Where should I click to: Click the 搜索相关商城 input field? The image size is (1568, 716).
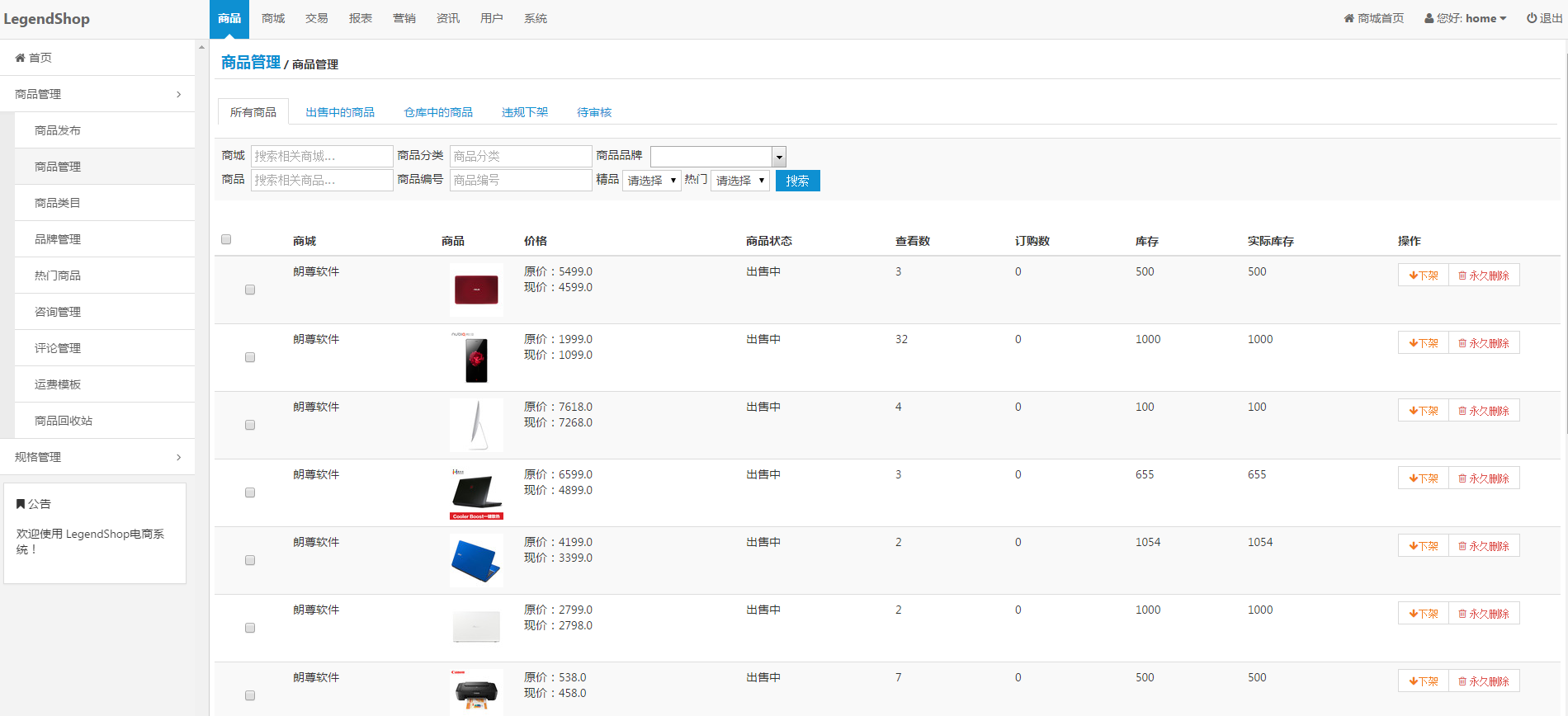322,156
